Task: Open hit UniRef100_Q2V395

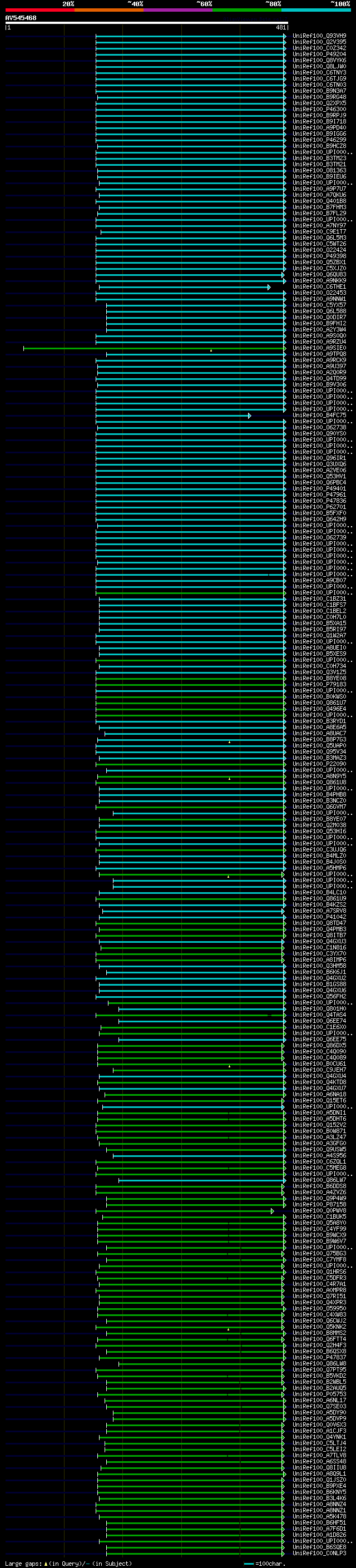Action: [319, 42]
